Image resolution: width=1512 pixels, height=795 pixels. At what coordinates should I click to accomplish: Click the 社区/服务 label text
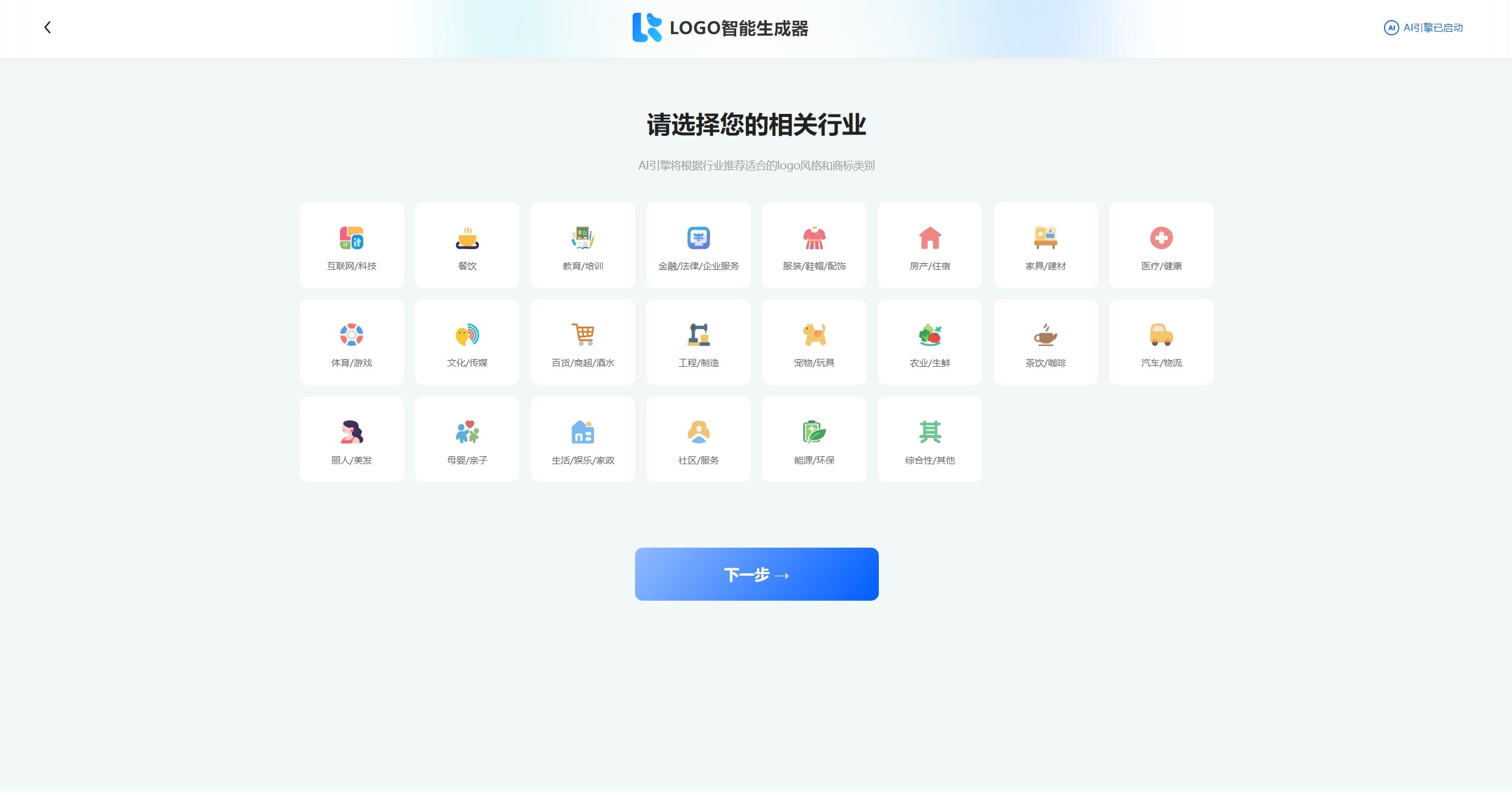coord(698,460)
